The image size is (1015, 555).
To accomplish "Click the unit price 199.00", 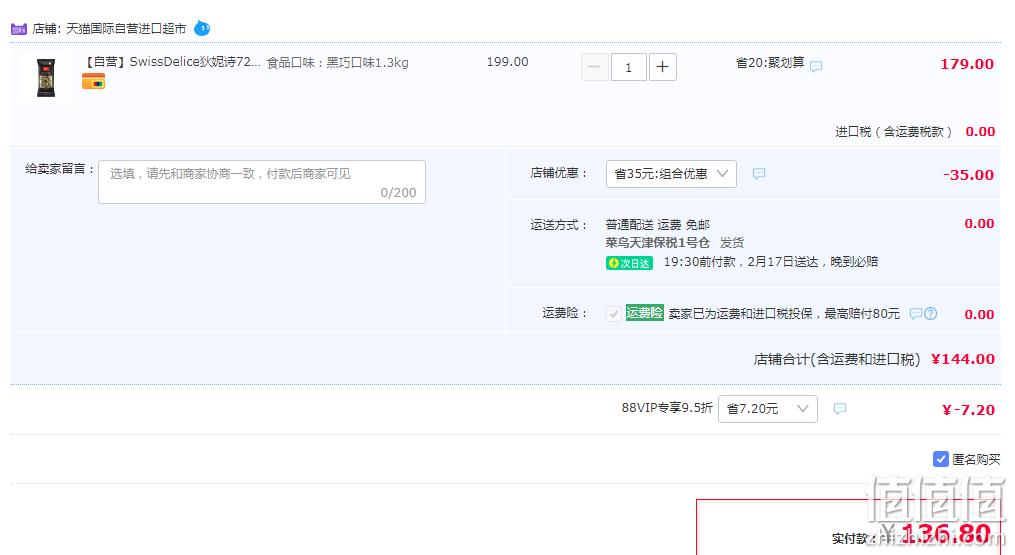I will (508, 62).
